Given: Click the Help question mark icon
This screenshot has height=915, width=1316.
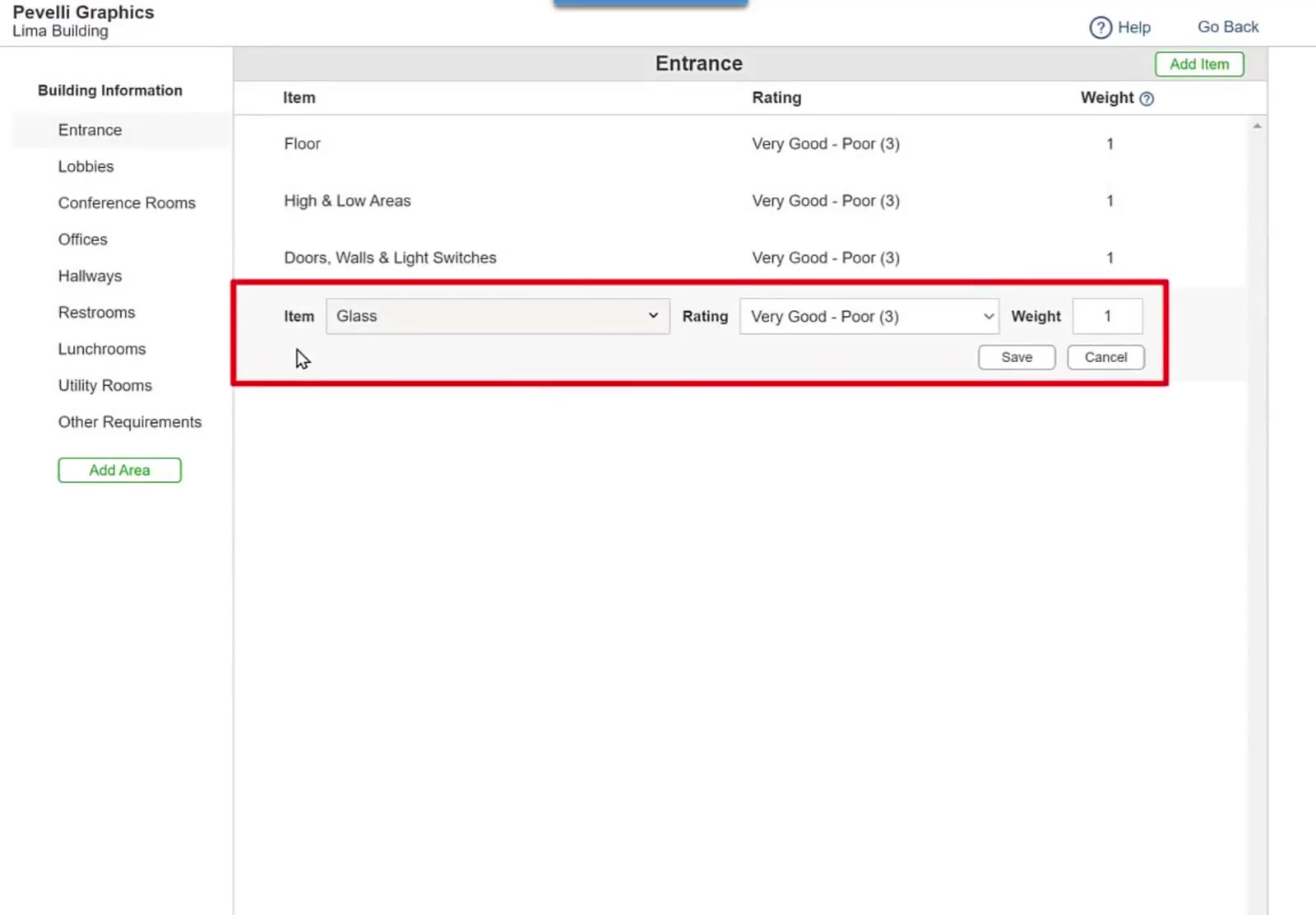Looking at the screenshot, I should (x=1100, y=28).
